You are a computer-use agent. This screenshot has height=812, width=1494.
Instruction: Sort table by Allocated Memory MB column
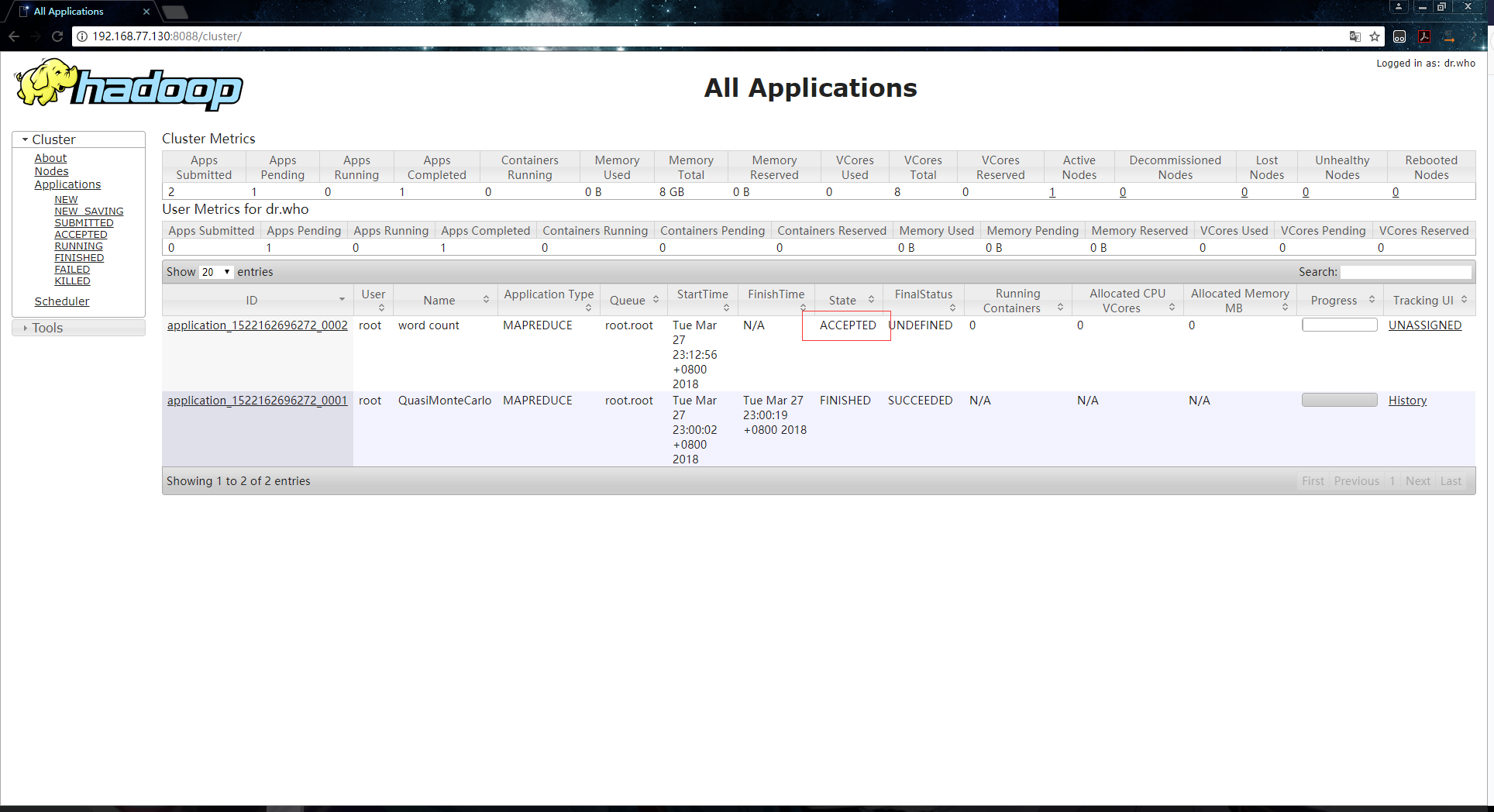1240,300
